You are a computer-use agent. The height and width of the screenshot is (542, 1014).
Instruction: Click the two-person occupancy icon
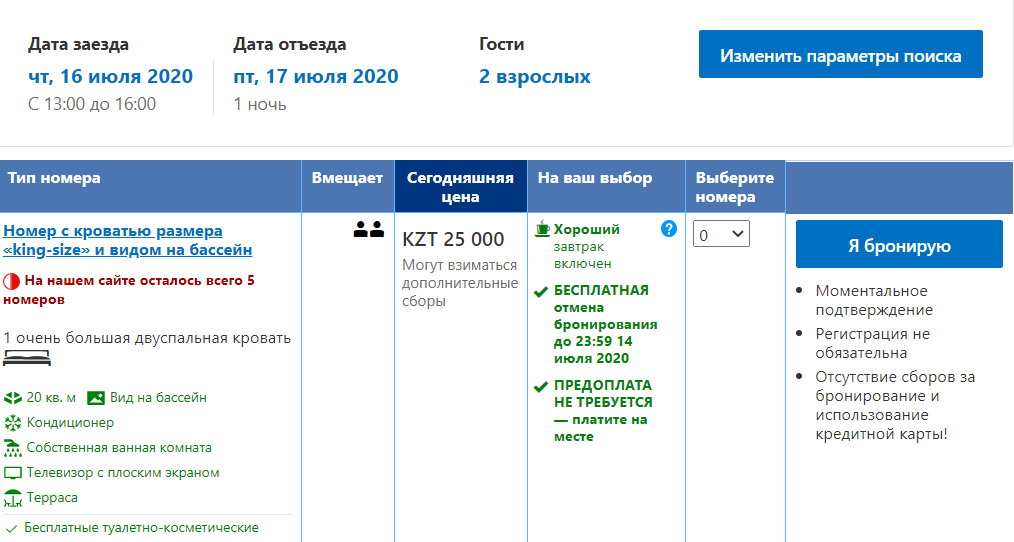pos(368,230)
